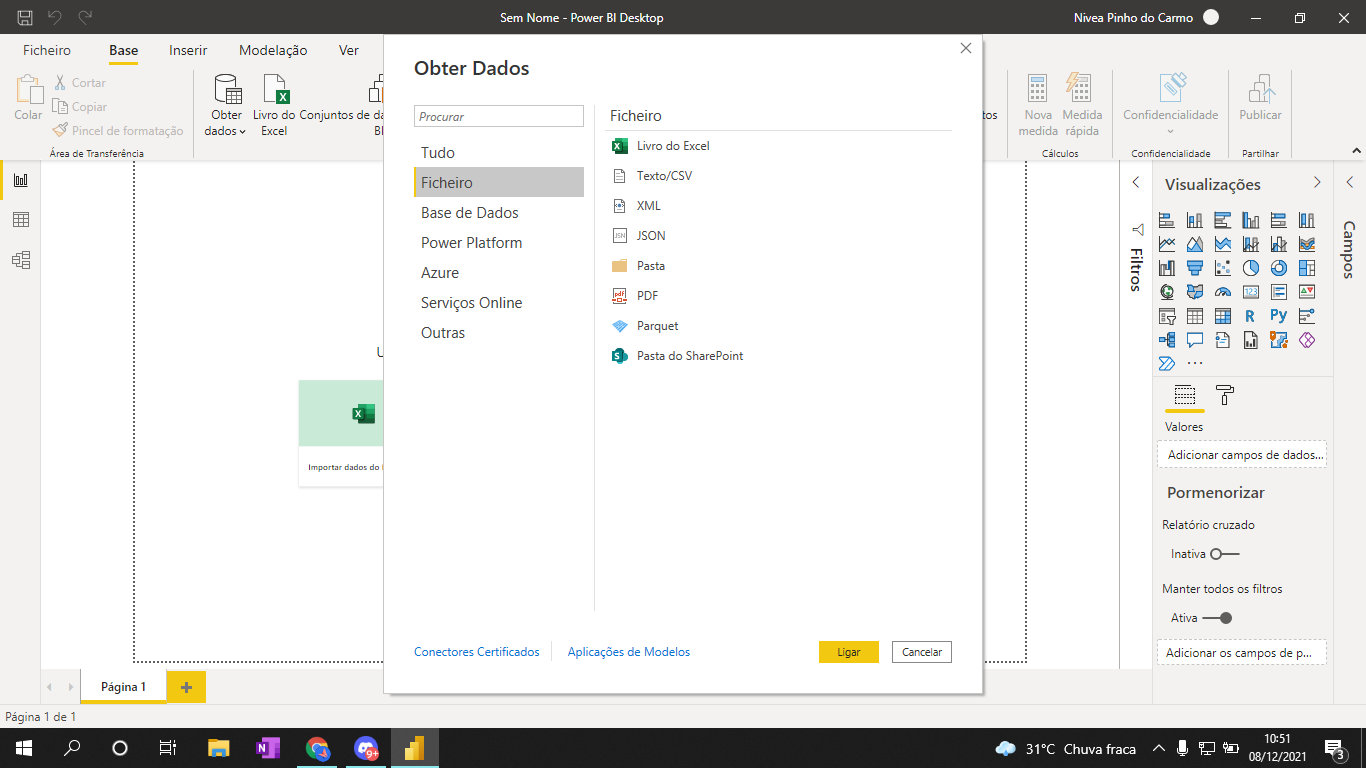1366x768 pixels.
Task: Click the Cancelar button
Action: [x=922, y=652]
